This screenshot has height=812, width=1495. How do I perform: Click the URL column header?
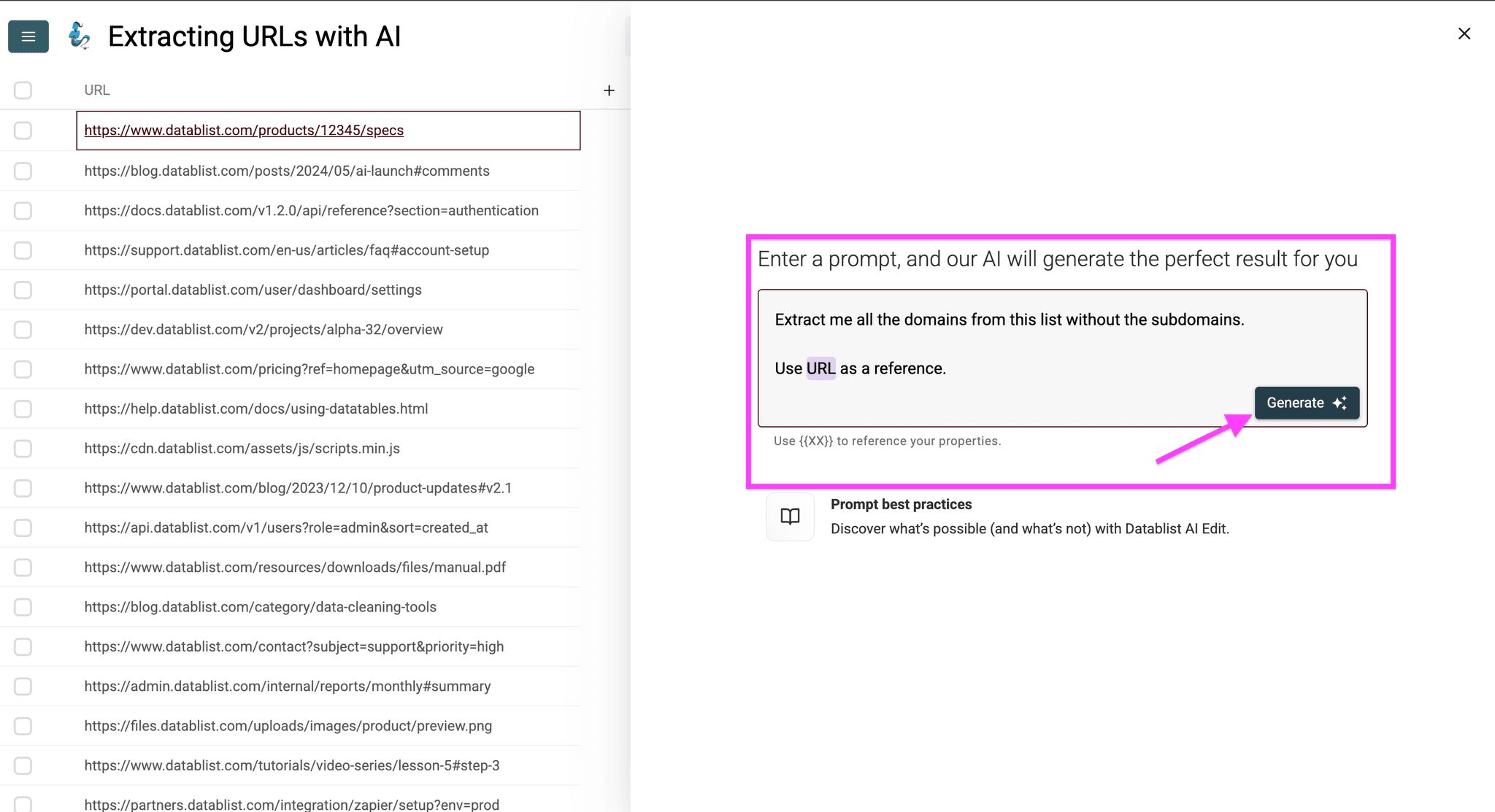coord(97,90)
